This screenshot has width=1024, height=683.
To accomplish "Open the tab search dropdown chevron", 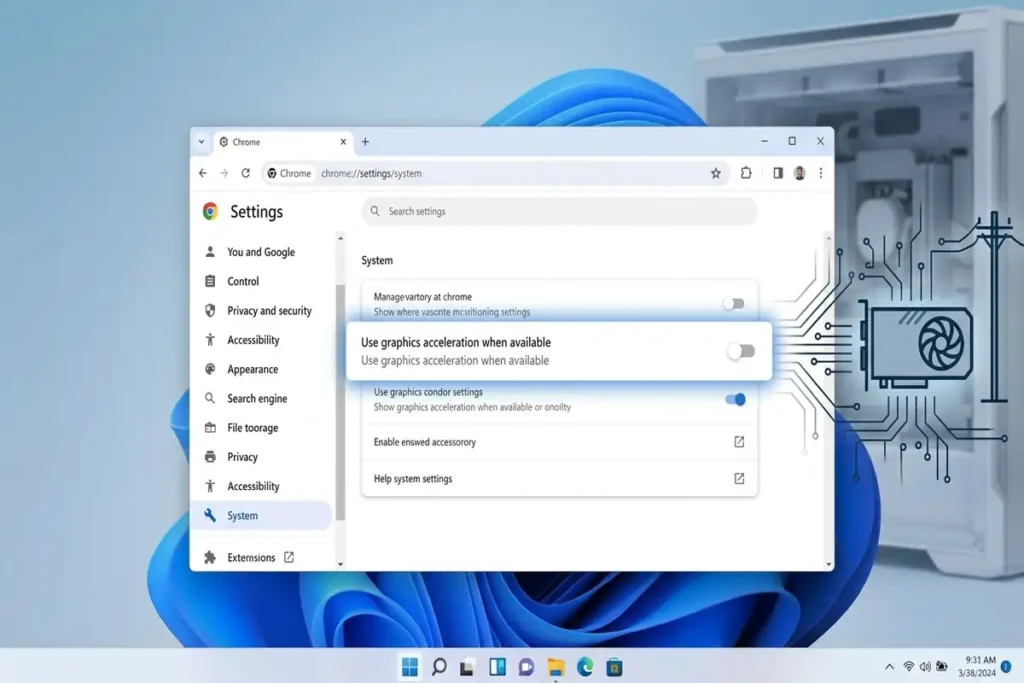I will pos(202,142).
